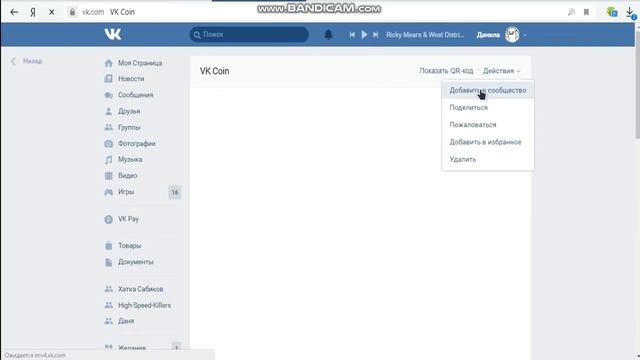Viewport: 640px width, 360px height.
Task: Click the group icon beside Хатка Сабиков
Action: pos(108,289)
